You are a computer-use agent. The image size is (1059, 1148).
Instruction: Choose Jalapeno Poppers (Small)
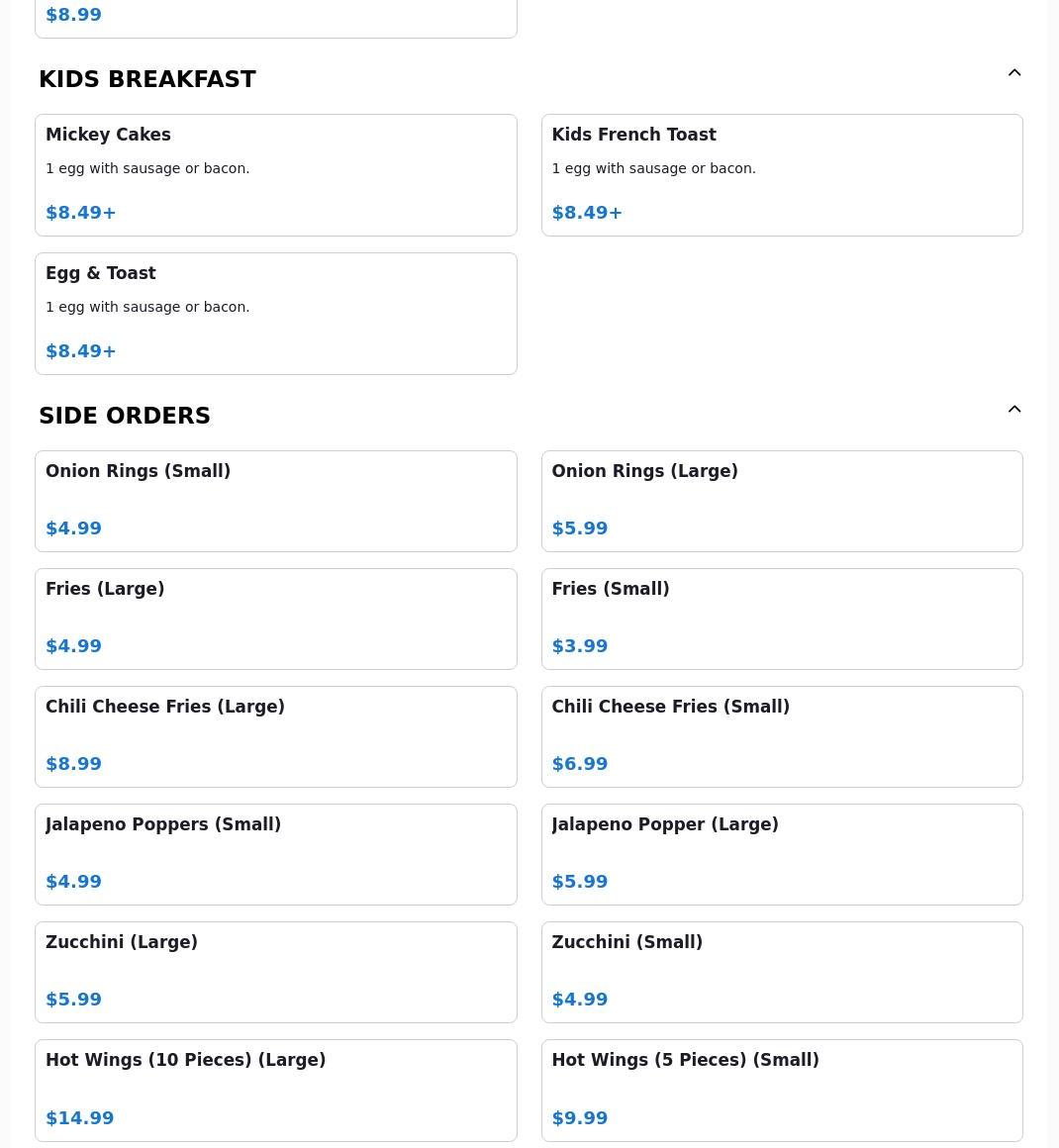tap(275, 854)
